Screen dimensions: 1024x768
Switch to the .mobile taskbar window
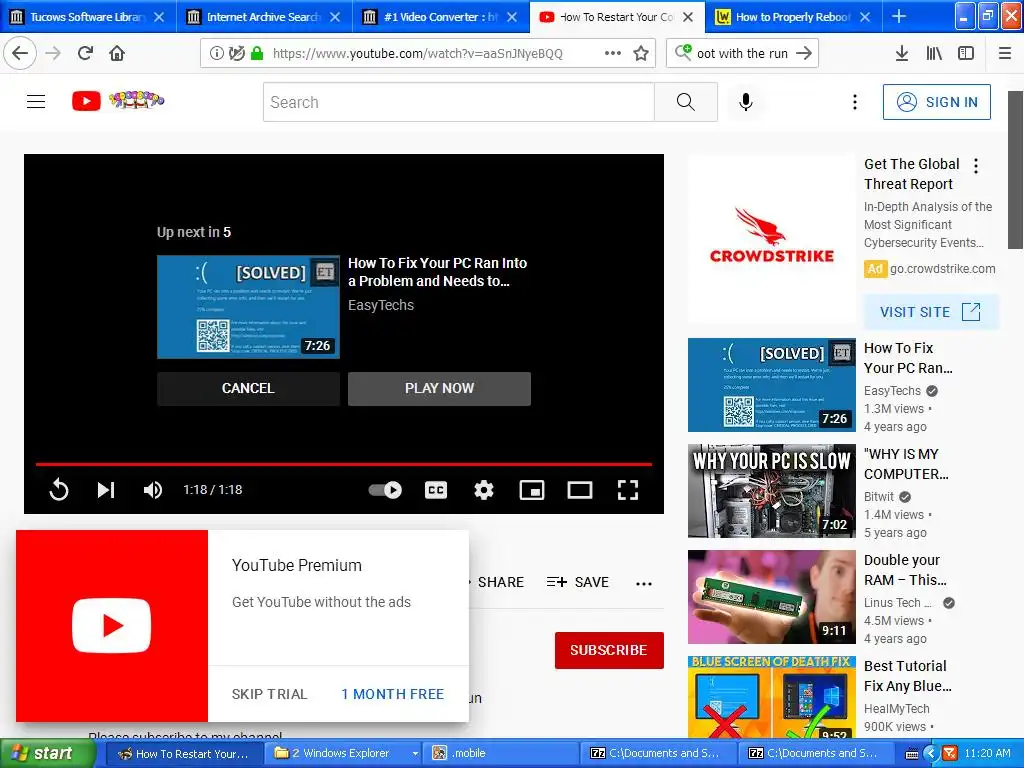pyautogui.click(x=500, y=754)
